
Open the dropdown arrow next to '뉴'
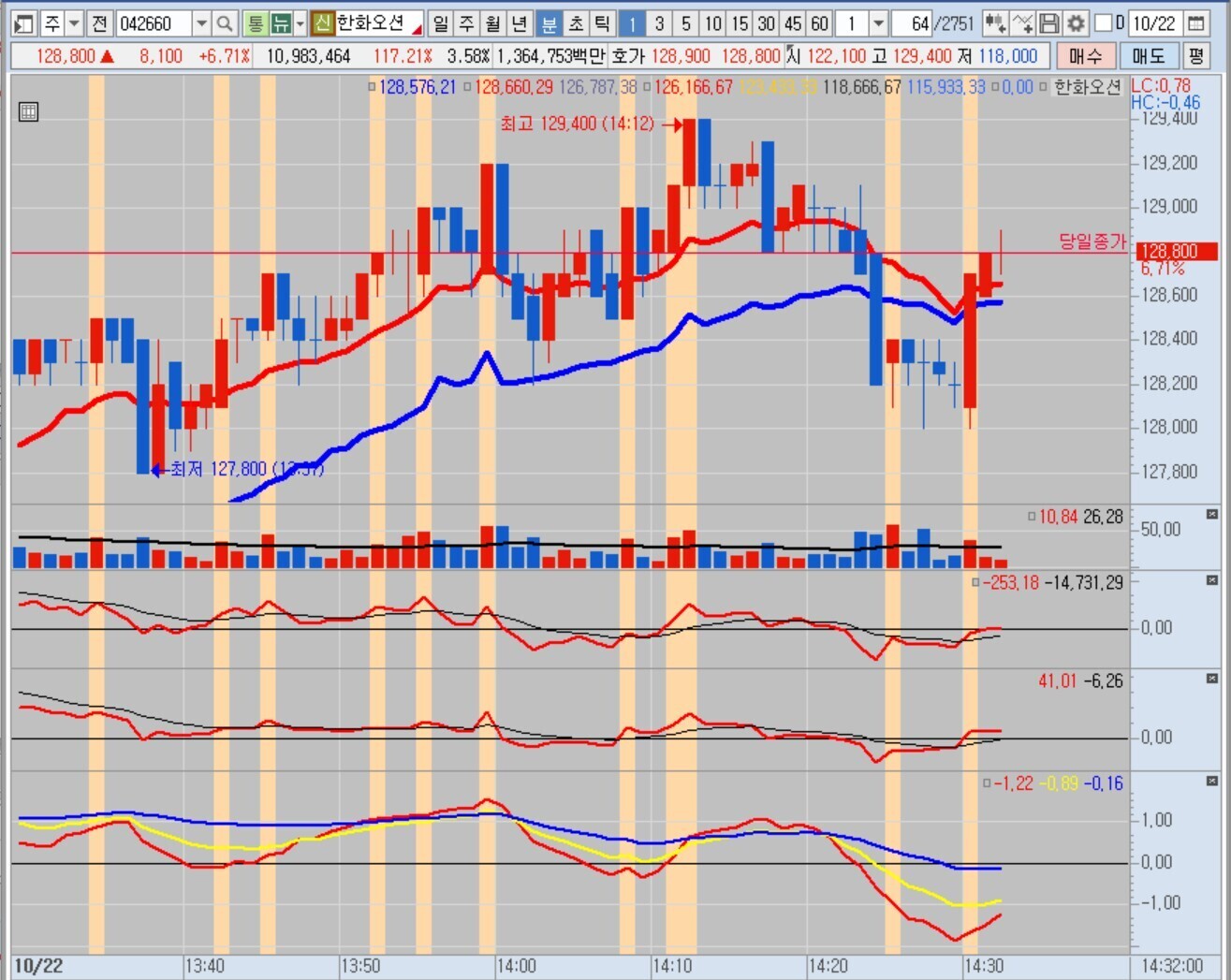click(300, 23)
